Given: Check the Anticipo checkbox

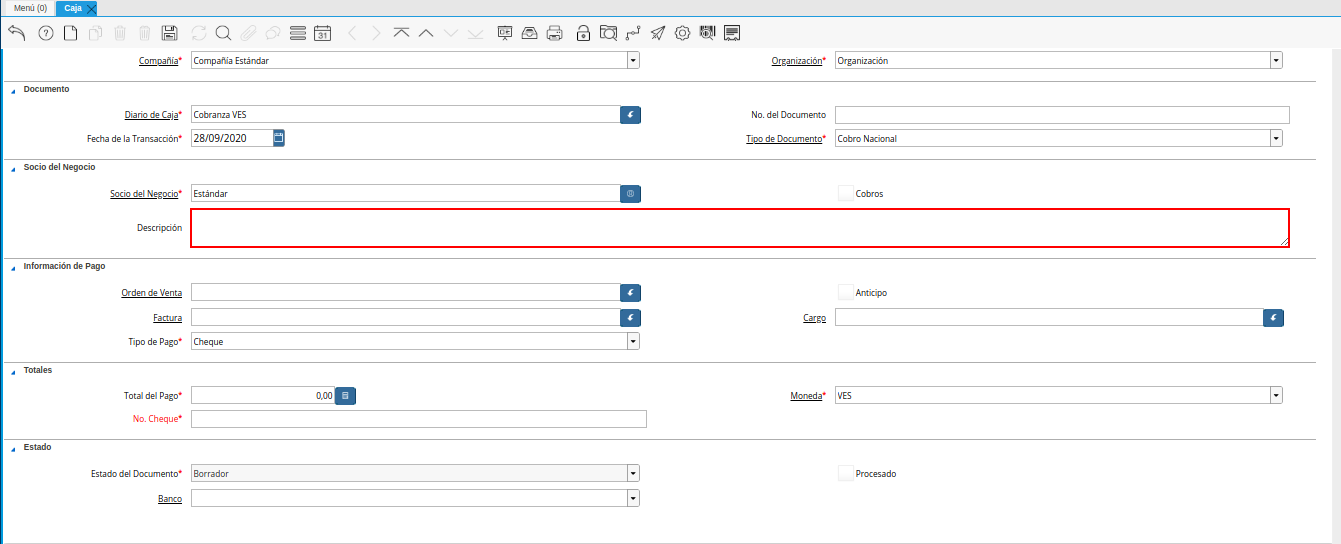Looking at the screenshot, I should coord(846,293).
